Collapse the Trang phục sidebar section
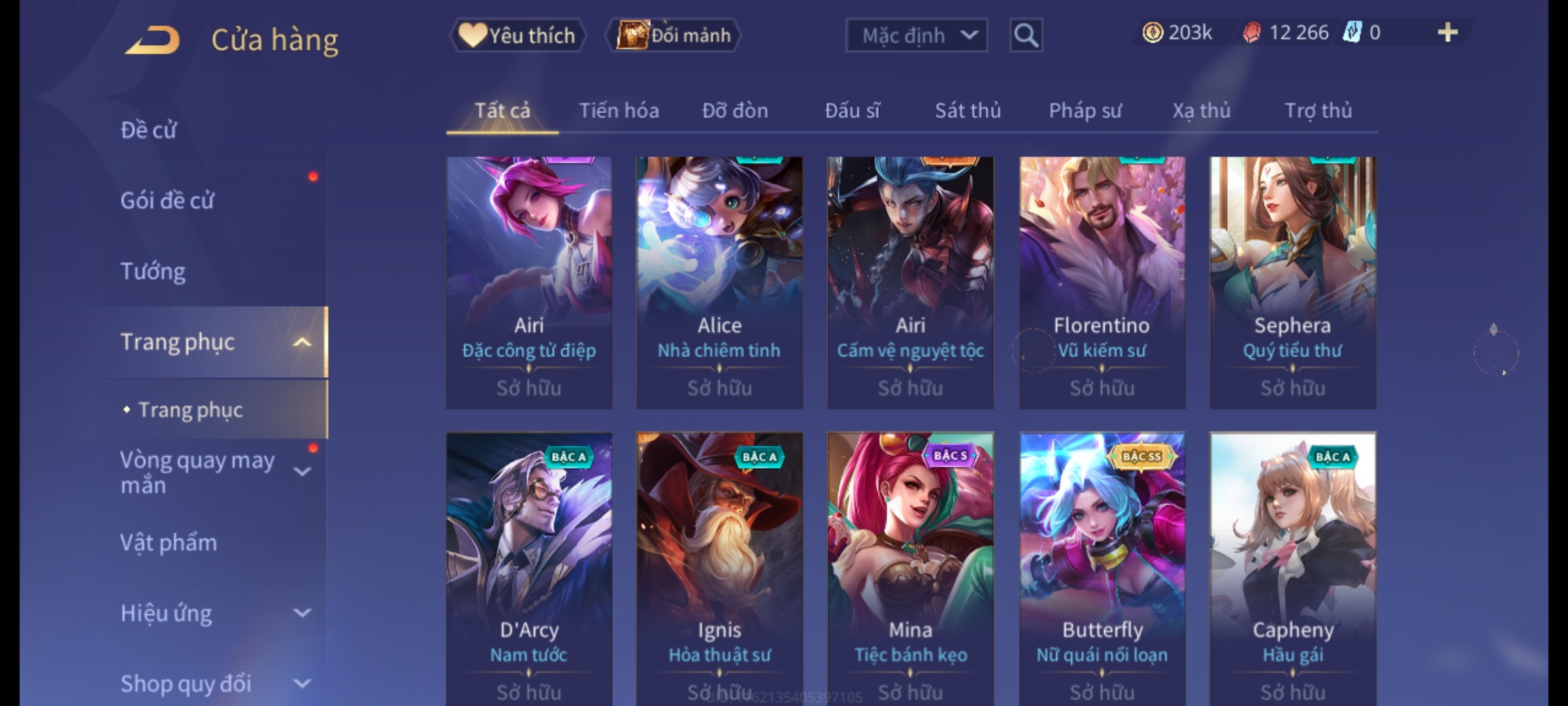The width and height of the screenshot is (1568, 706). point(302,342)
